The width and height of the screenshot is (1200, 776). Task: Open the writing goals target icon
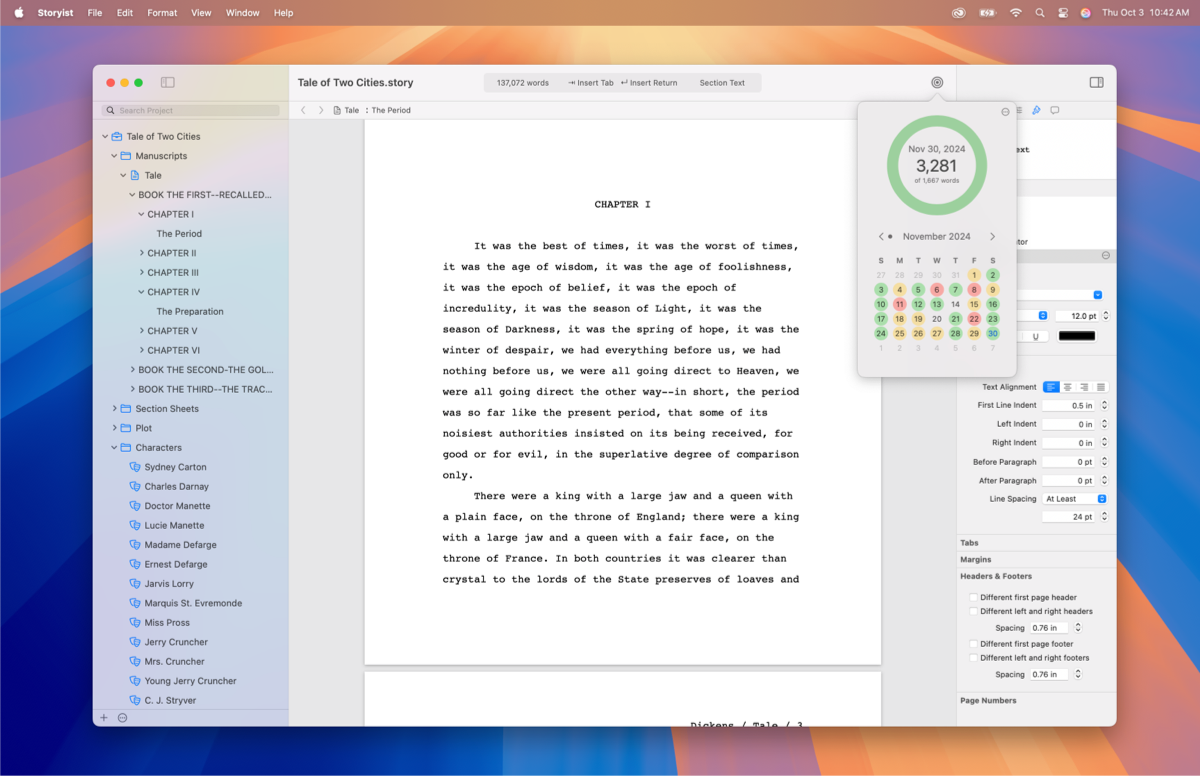[x=937, y=83]
